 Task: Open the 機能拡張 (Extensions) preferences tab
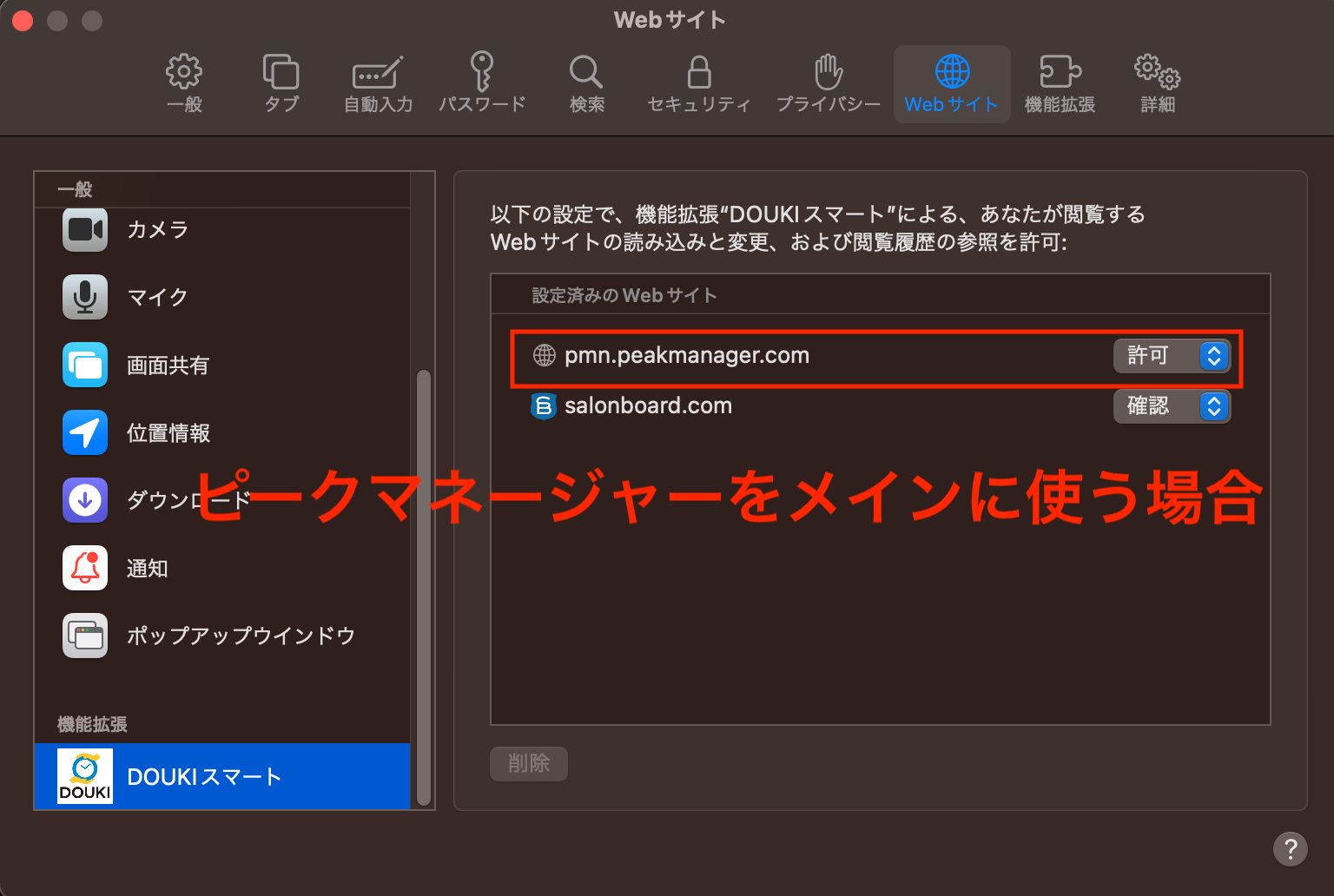[x=1060, y=84]
